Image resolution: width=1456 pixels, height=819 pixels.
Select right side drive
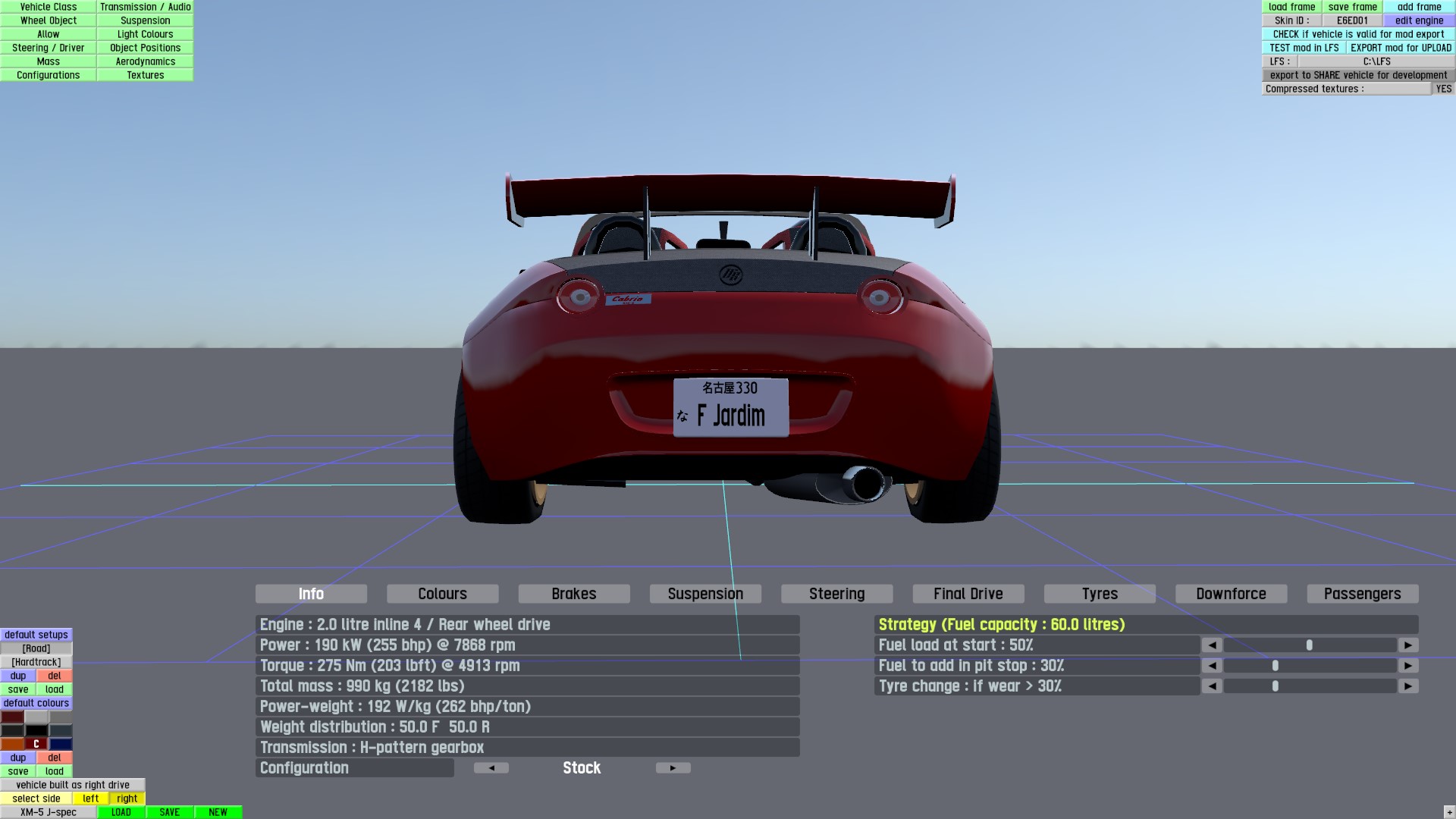(127, 799)
